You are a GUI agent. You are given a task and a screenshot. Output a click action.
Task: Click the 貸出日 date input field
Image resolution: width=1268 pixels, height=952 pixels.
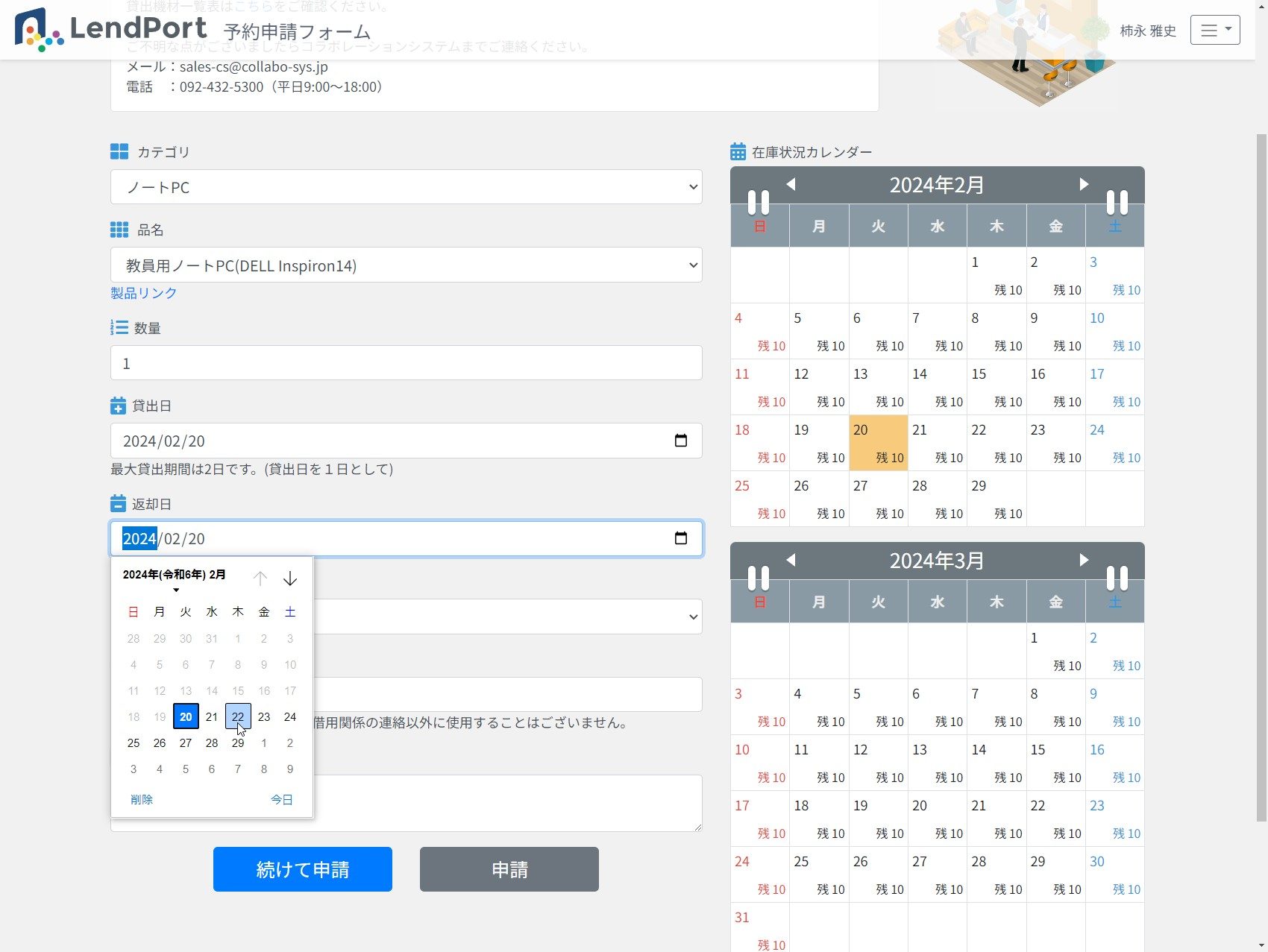click(x=407, y=441)
